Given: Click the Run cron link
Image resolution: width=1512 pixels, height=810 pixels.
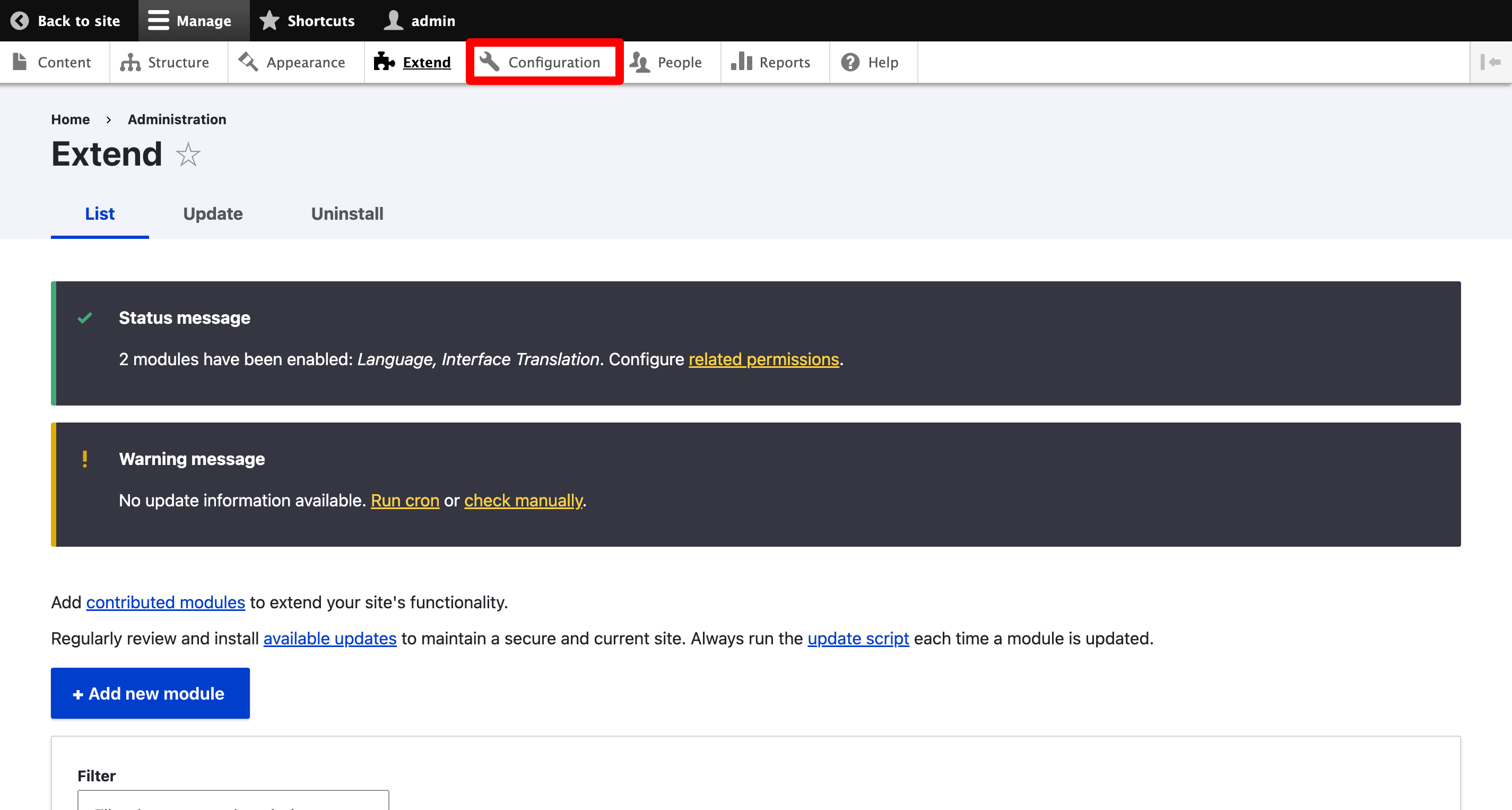Looking at the screenshot, I should tap(404, 501).
